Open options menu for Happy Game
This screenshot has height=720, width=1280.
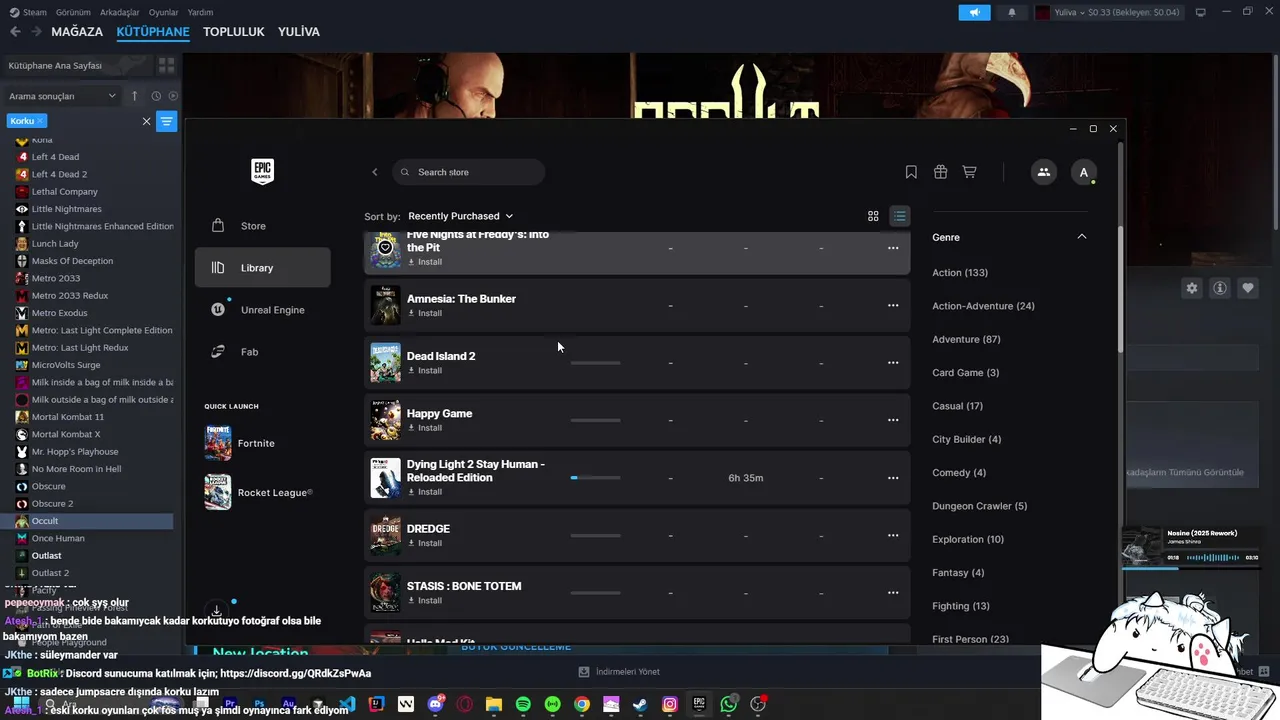click(x=893, y=420)
